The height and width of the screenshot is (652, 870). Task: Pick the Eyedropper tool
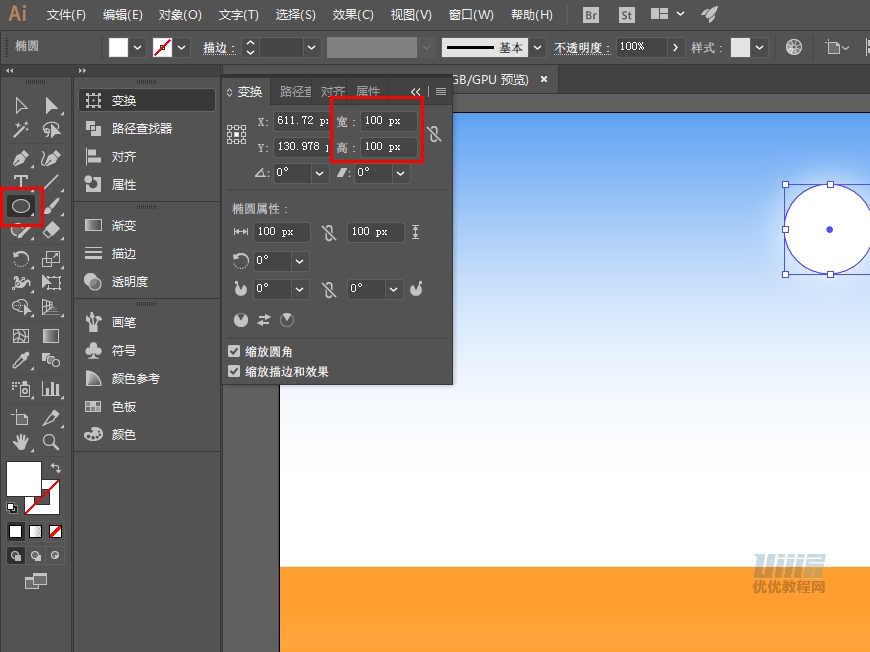click(20, 361)
